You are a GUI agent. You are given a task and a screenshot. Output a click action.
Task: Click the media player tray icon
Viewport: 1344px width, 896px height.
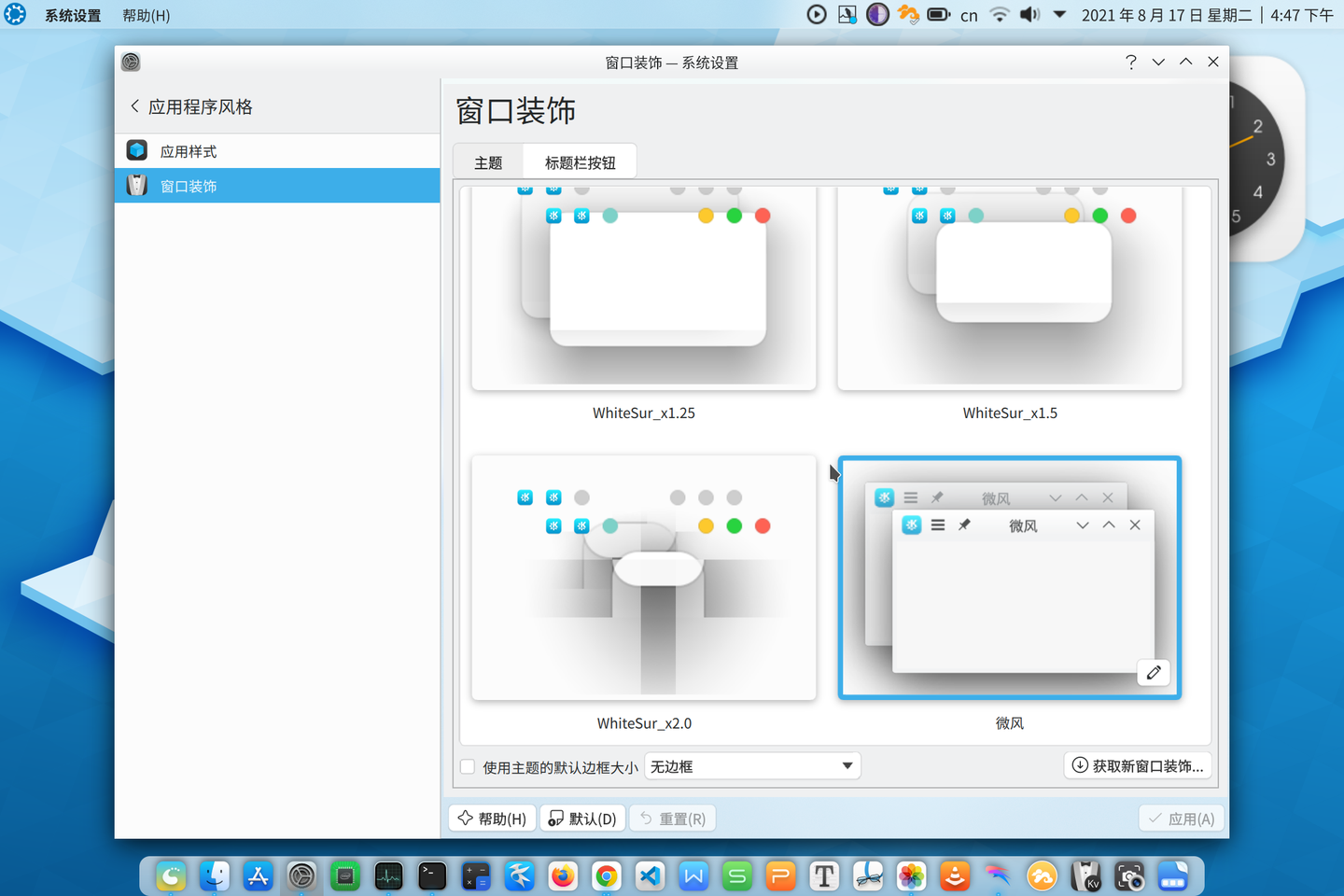pyautogui.click(x=817, y=15)
